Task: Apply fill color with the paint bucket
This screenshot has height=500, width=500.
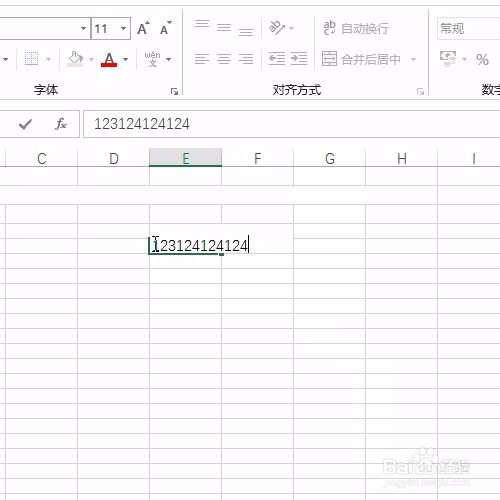Action: (x=75, y=59)
